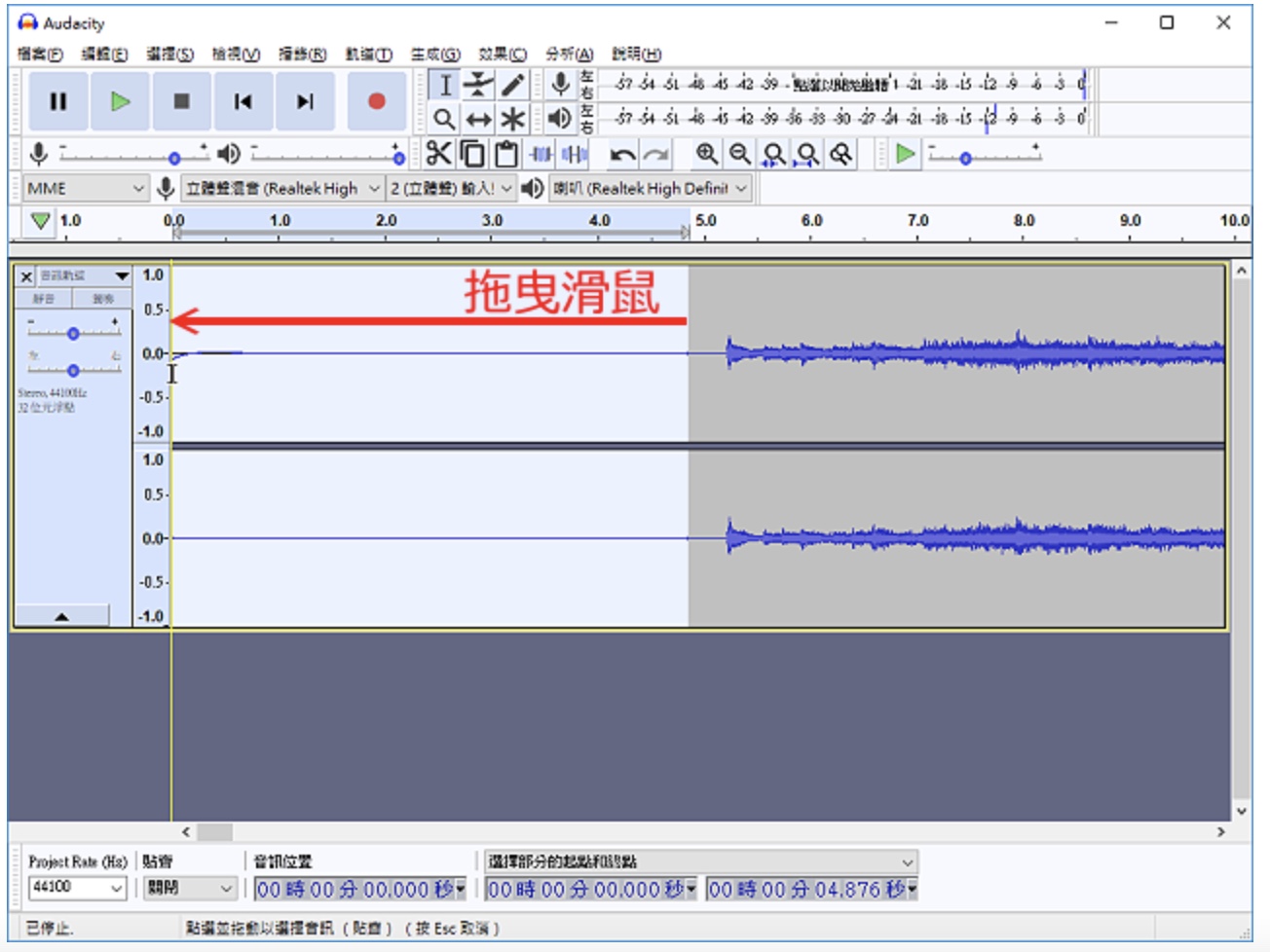Viewport: 1270px width, 952px height.
Task: Click the green Play-at-speed button
Action: click(905, 154)
